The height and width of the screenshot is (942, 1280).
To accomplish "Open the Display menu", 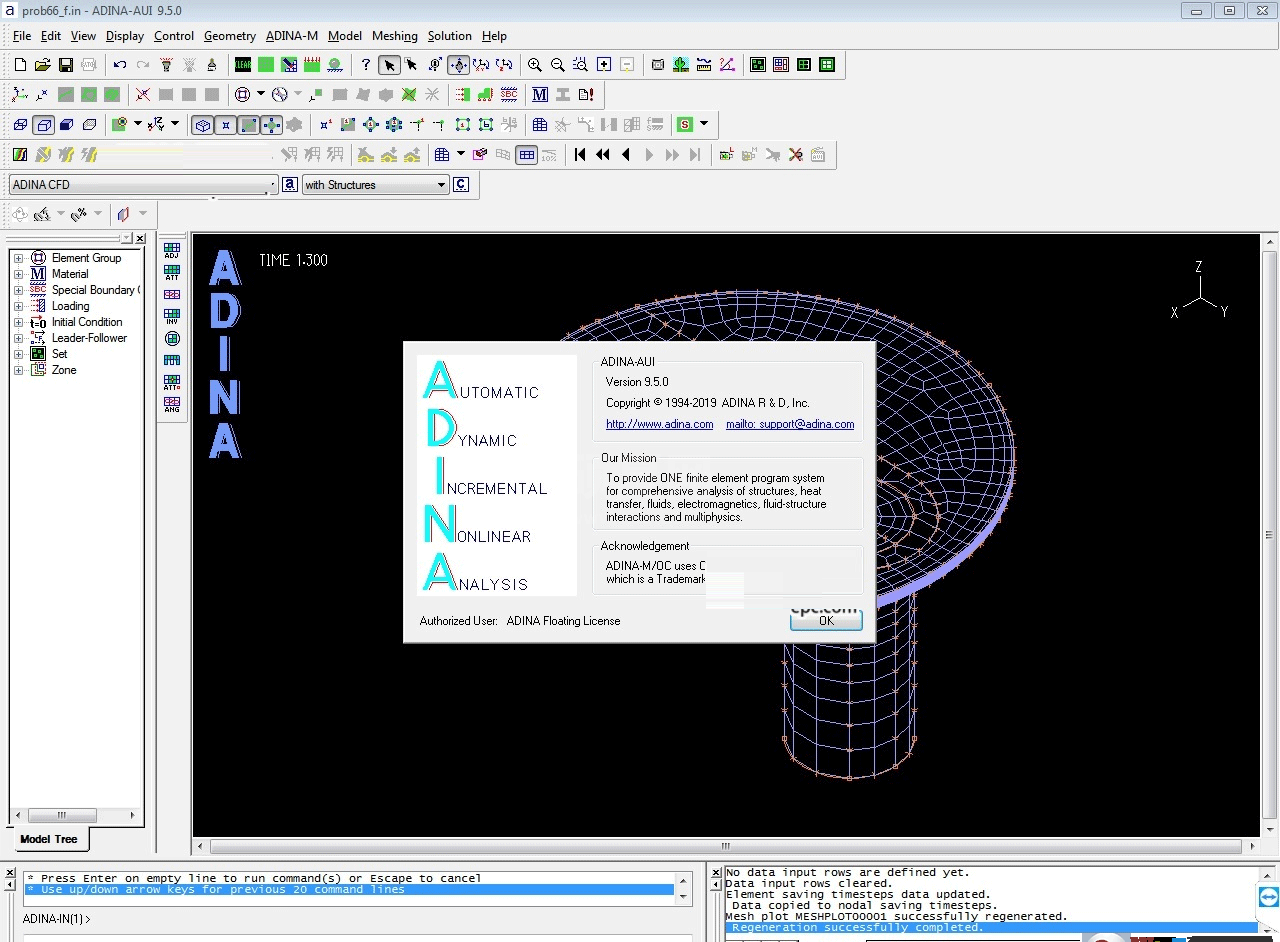I will (125, 36).
